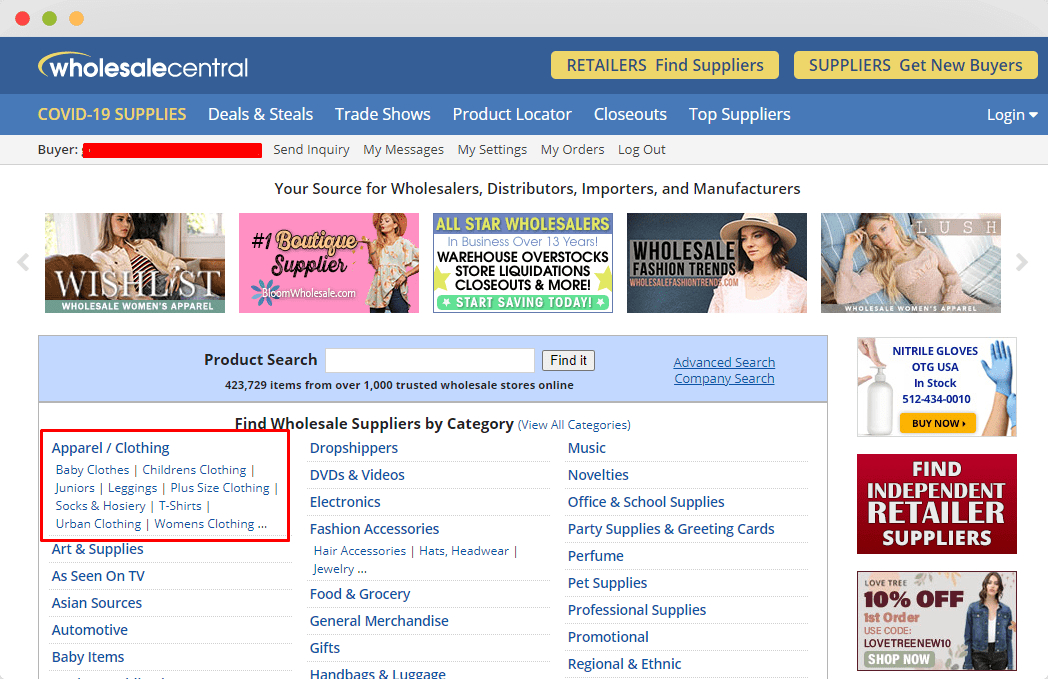Select Juniors subcategory
Screen dimensions: 1048x679
(x=75, y=488)
